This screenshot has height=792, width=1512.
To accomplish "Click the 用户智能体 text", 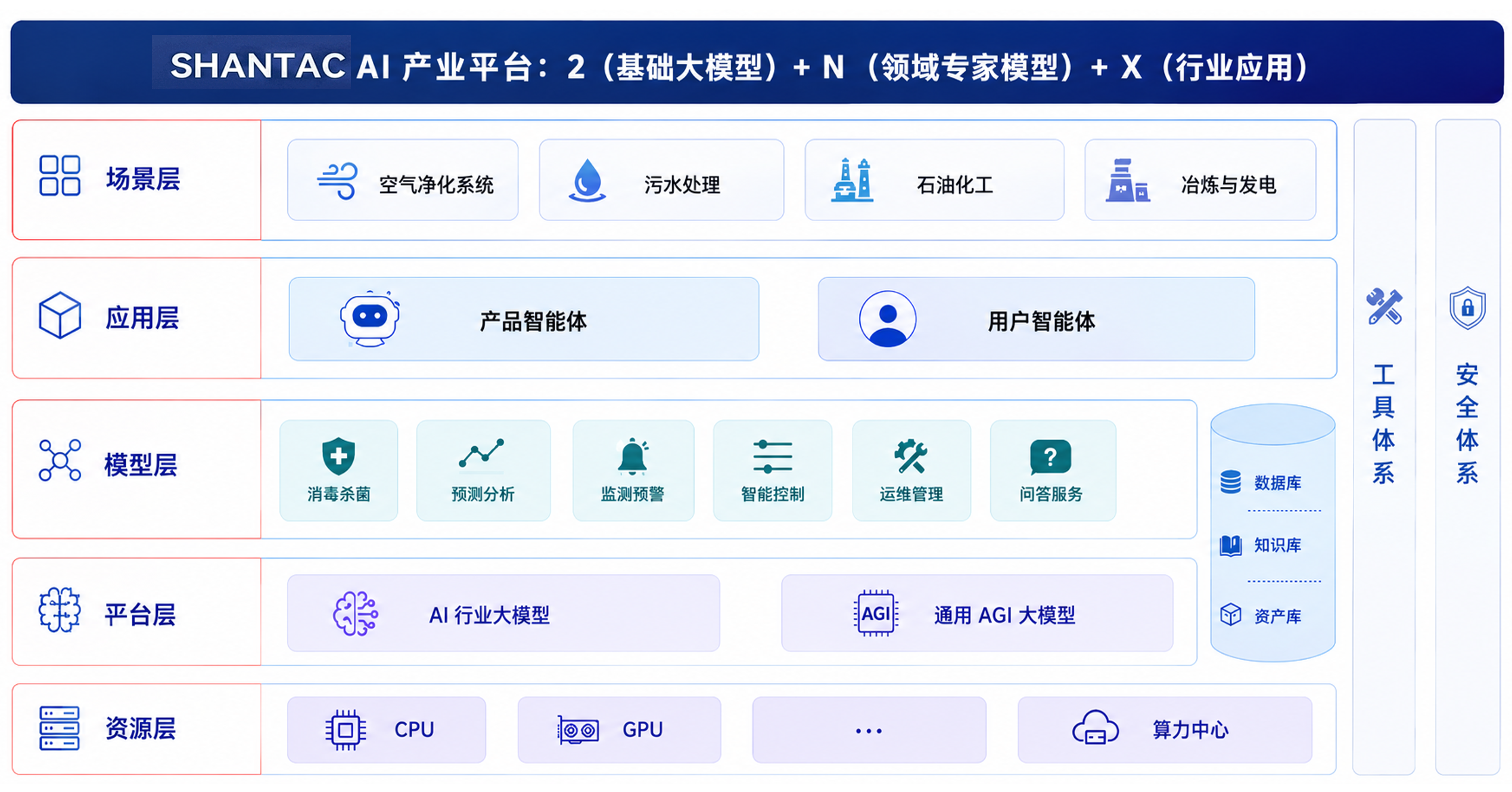I will click(1041, 321).
